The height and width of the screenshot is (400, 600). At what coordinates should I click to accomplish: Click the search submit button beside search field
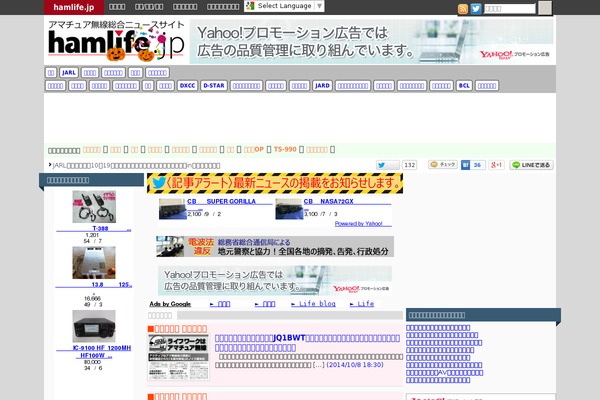(545, 8)
